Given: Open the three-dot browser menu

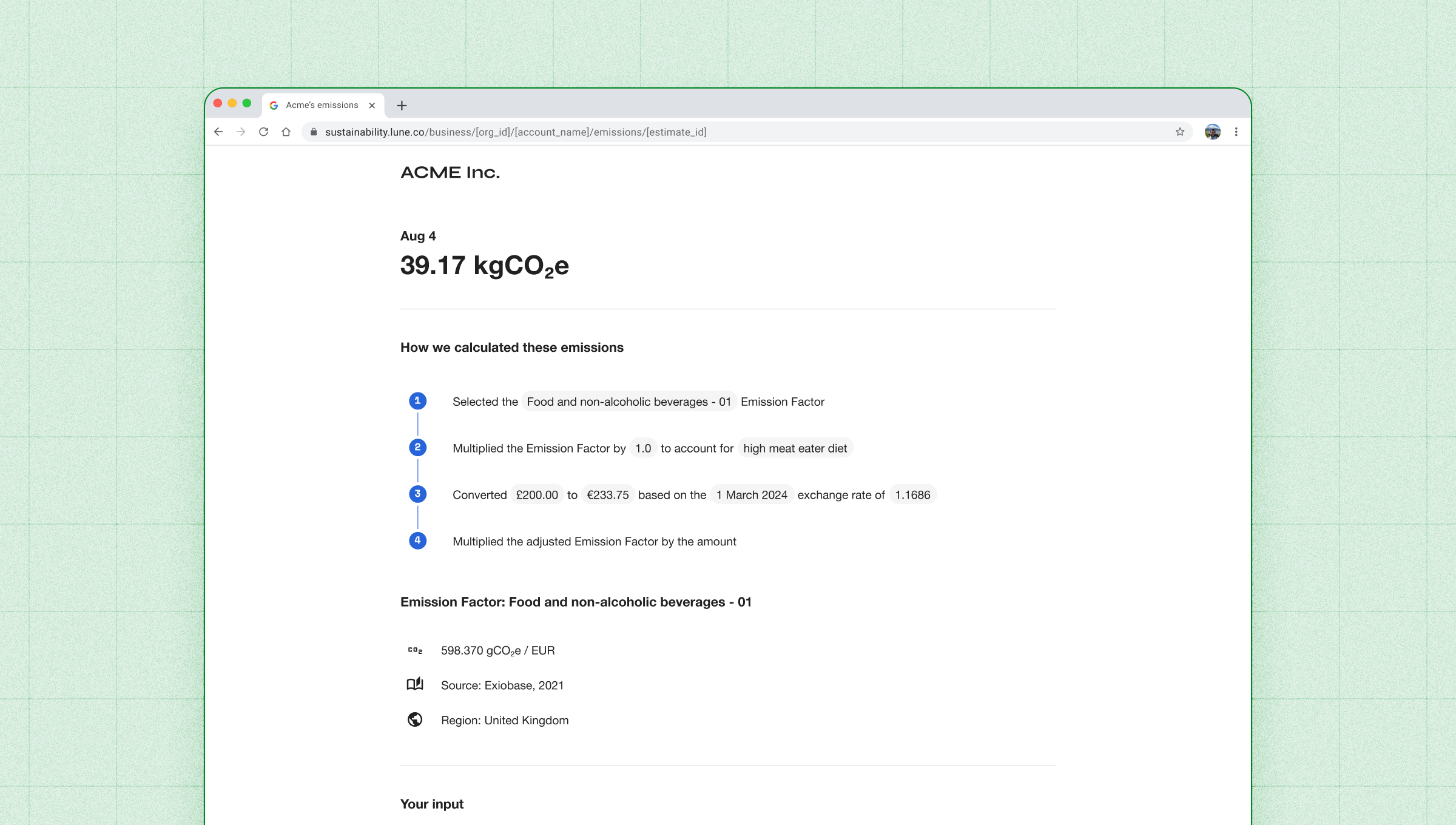Looking at the screenshot, I should pyautogui.click(x=1236, y=132).
